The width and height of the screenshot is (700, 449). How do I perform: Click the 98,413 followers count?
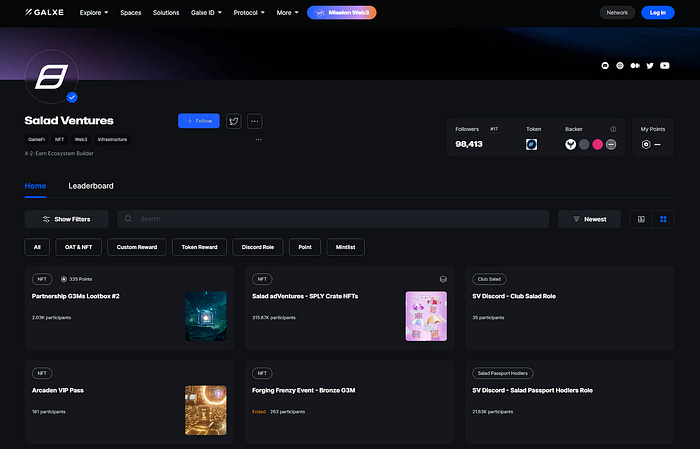[469, 144]
